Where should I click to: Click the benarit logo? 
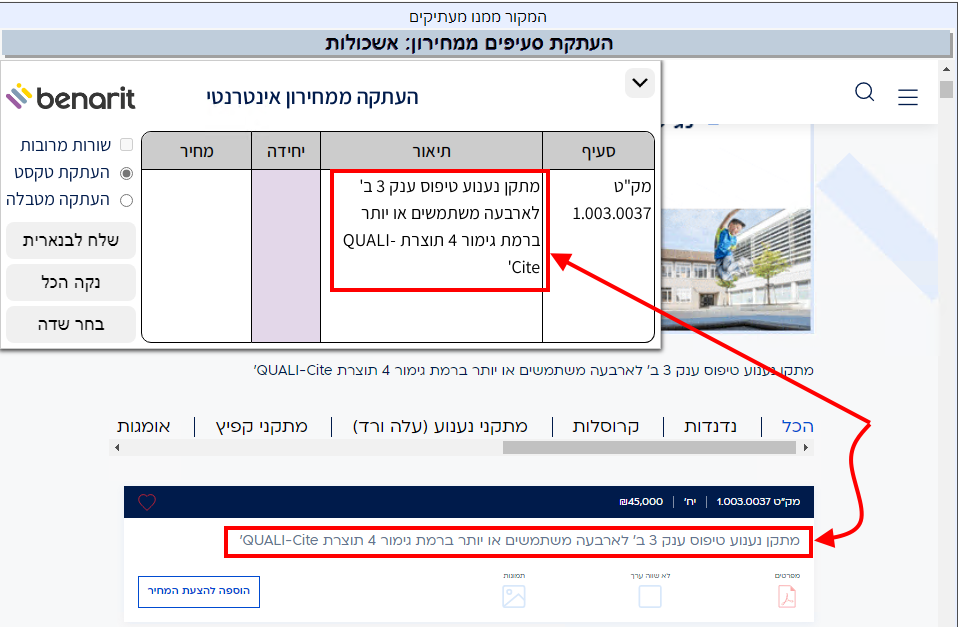point(71,97)
